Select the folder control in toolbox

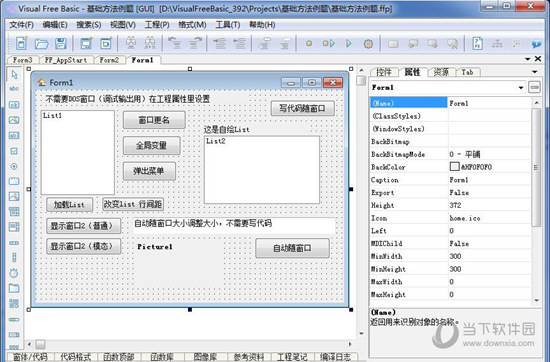click(14, 288)
